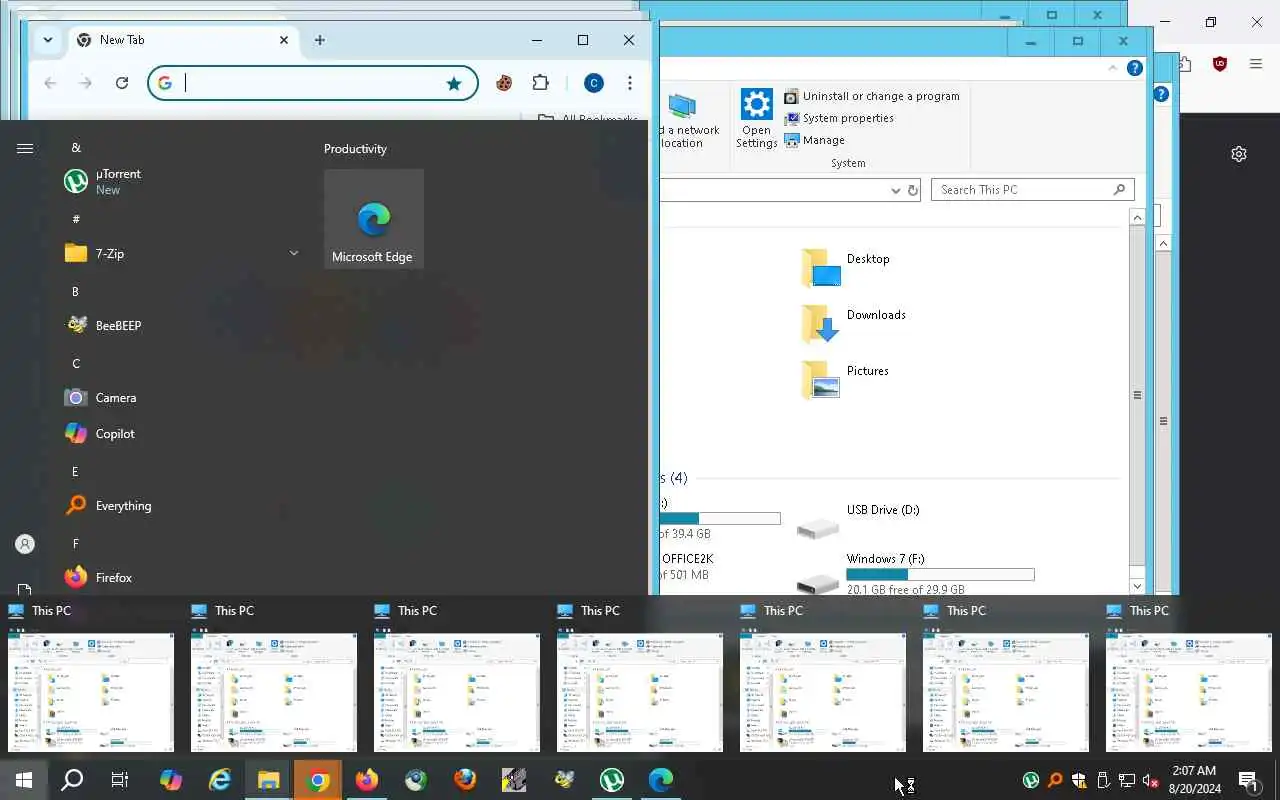
Task: Open Chrome three-dot menu
Action: pyautogui.click(x=630, y=83)
